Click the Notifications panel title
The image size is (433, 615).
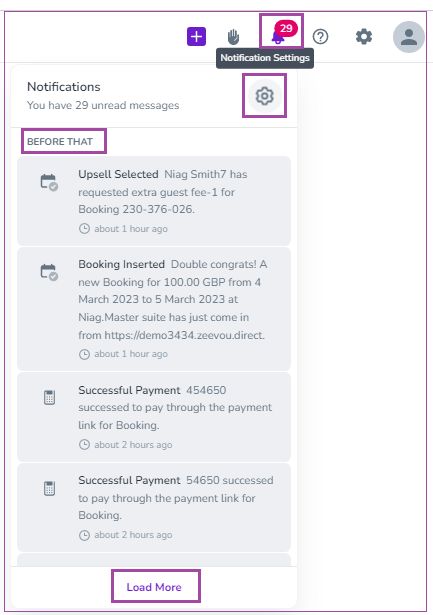point(64,87)
